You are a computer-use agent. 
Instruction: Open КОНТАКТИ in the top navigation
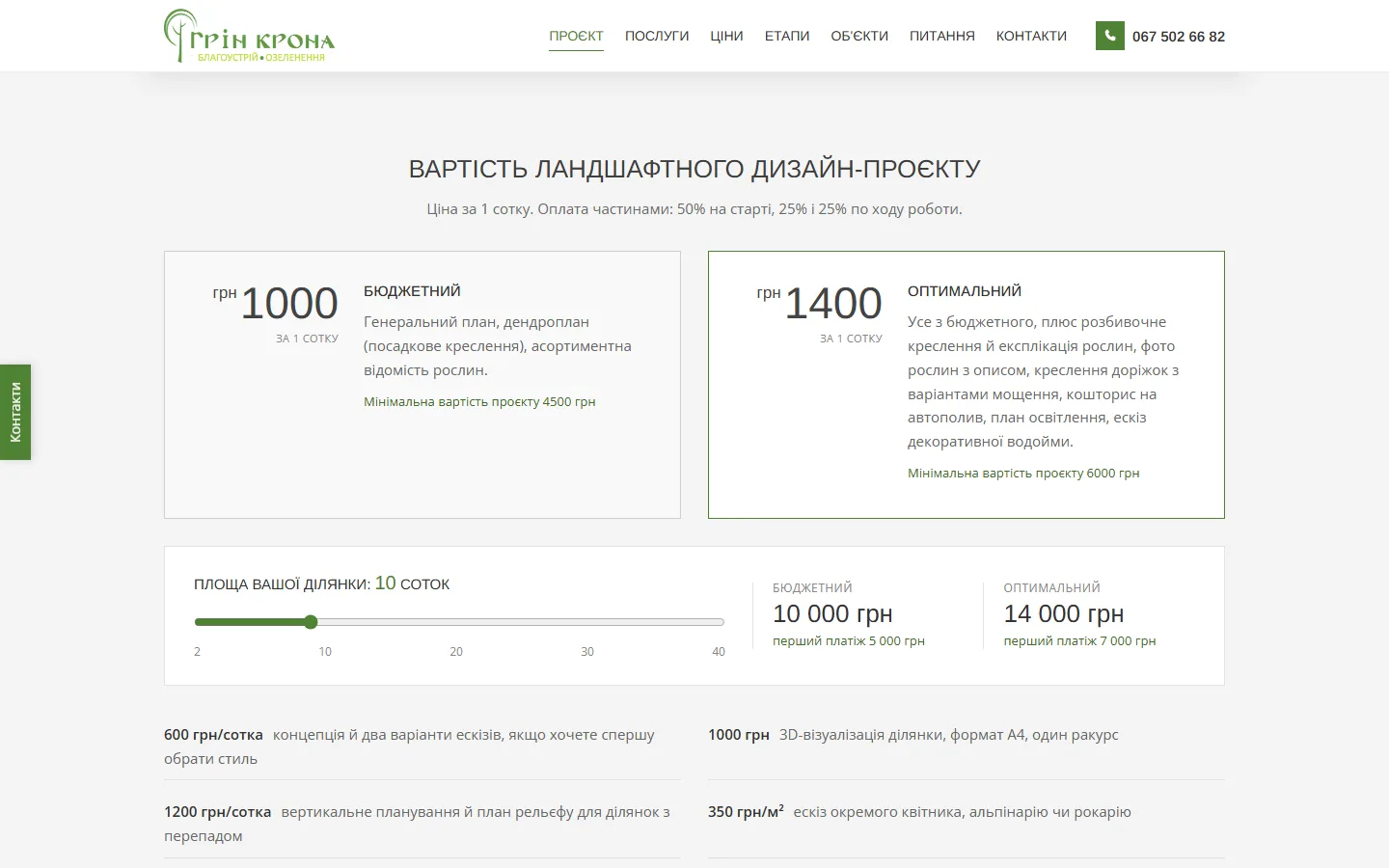pos(1031,36)
